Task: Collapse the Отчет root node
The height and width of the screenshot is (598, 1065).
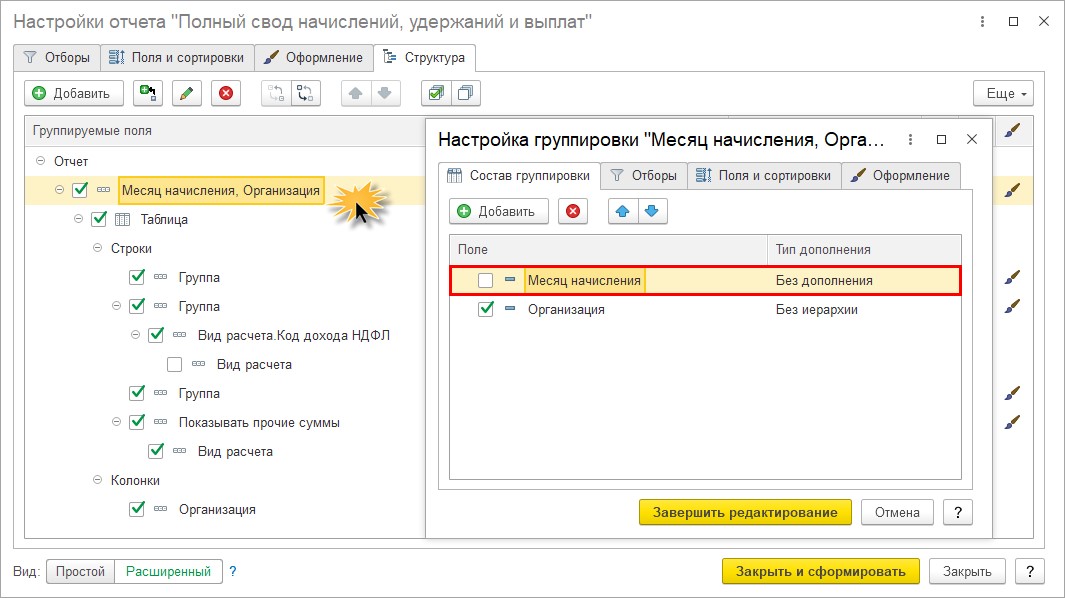Action: click(40, 161)
